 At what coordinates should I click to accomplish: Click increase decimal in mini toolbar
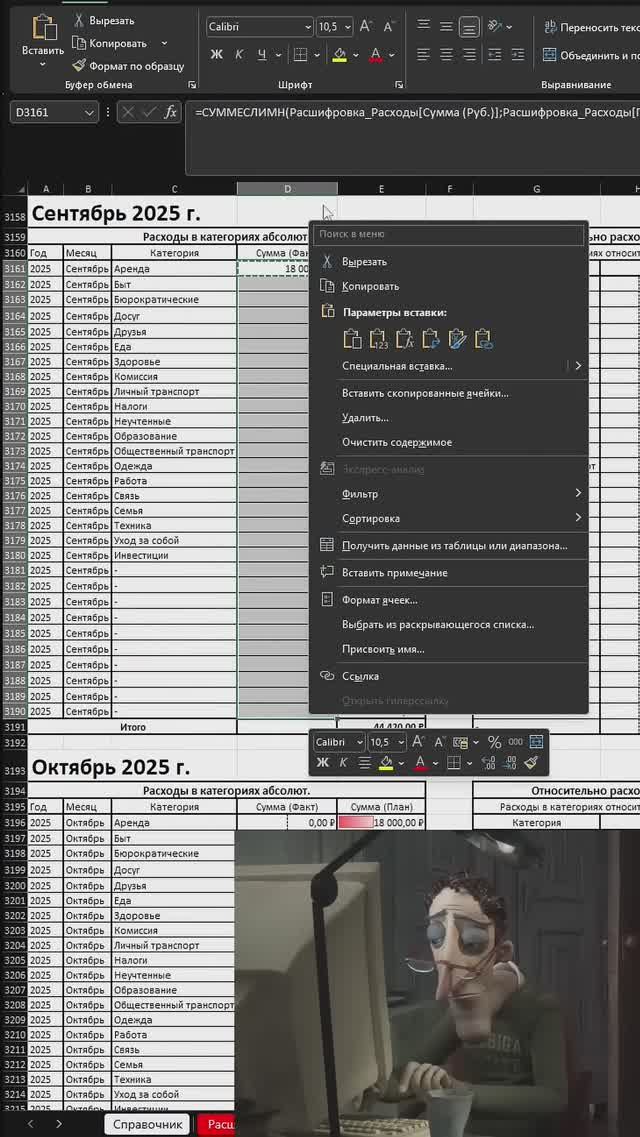tap(489, 763)
